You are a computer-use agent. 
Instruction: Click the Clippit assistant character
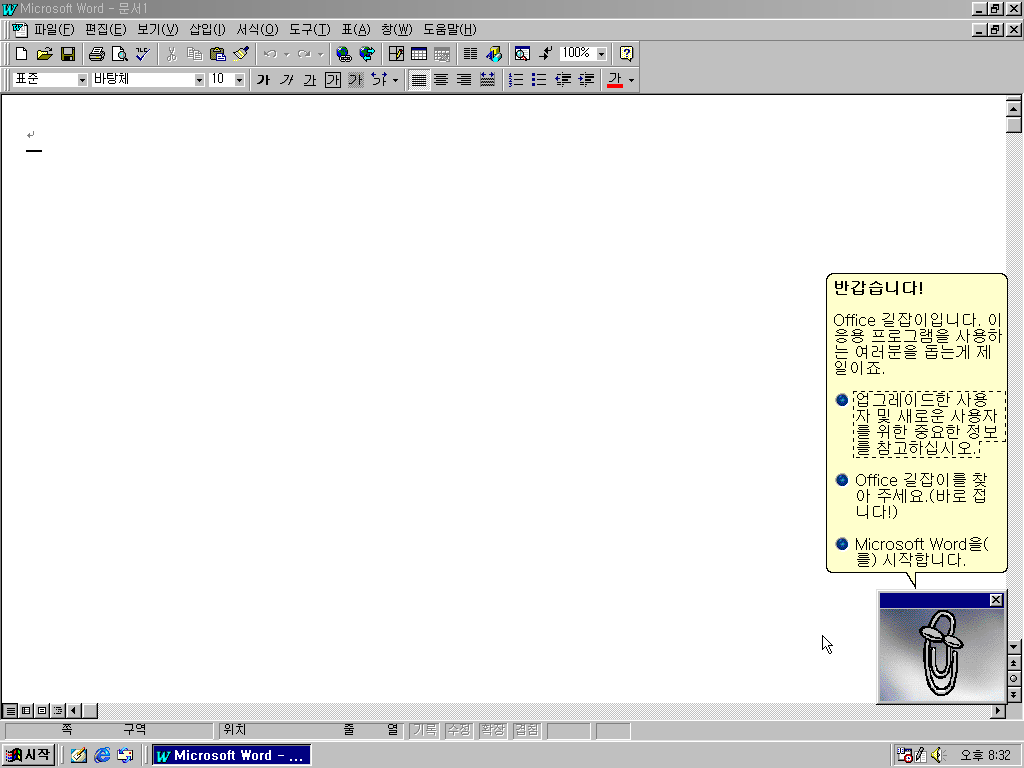[941, 654]
